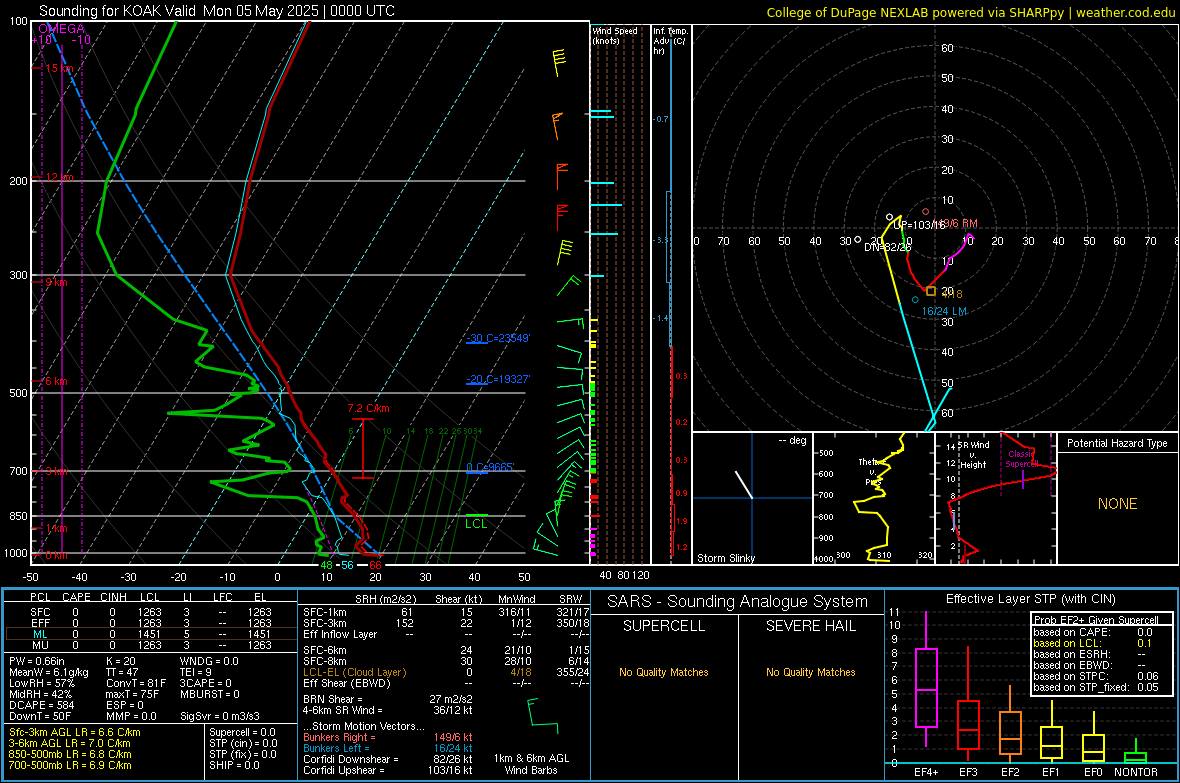Select the MU parcel row
Screen dimensions: 1180x783
(151, 644)
